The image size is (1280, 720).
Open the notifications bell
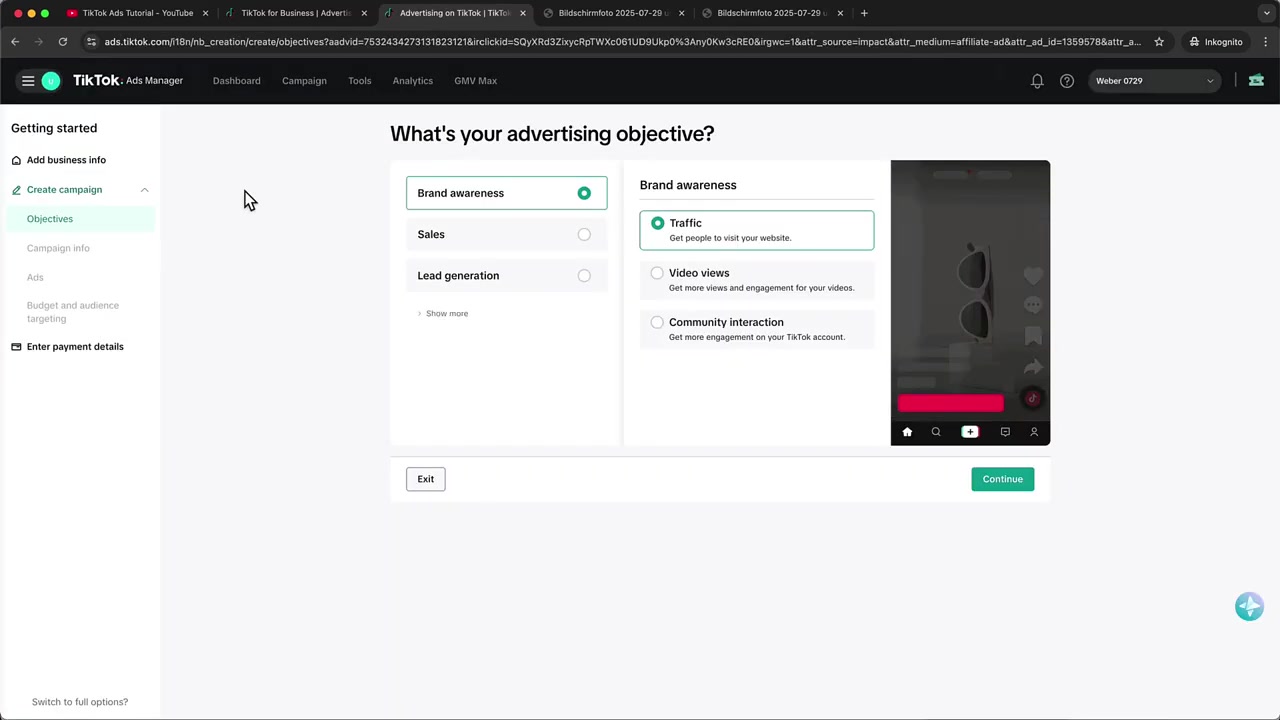point(1037,81)
